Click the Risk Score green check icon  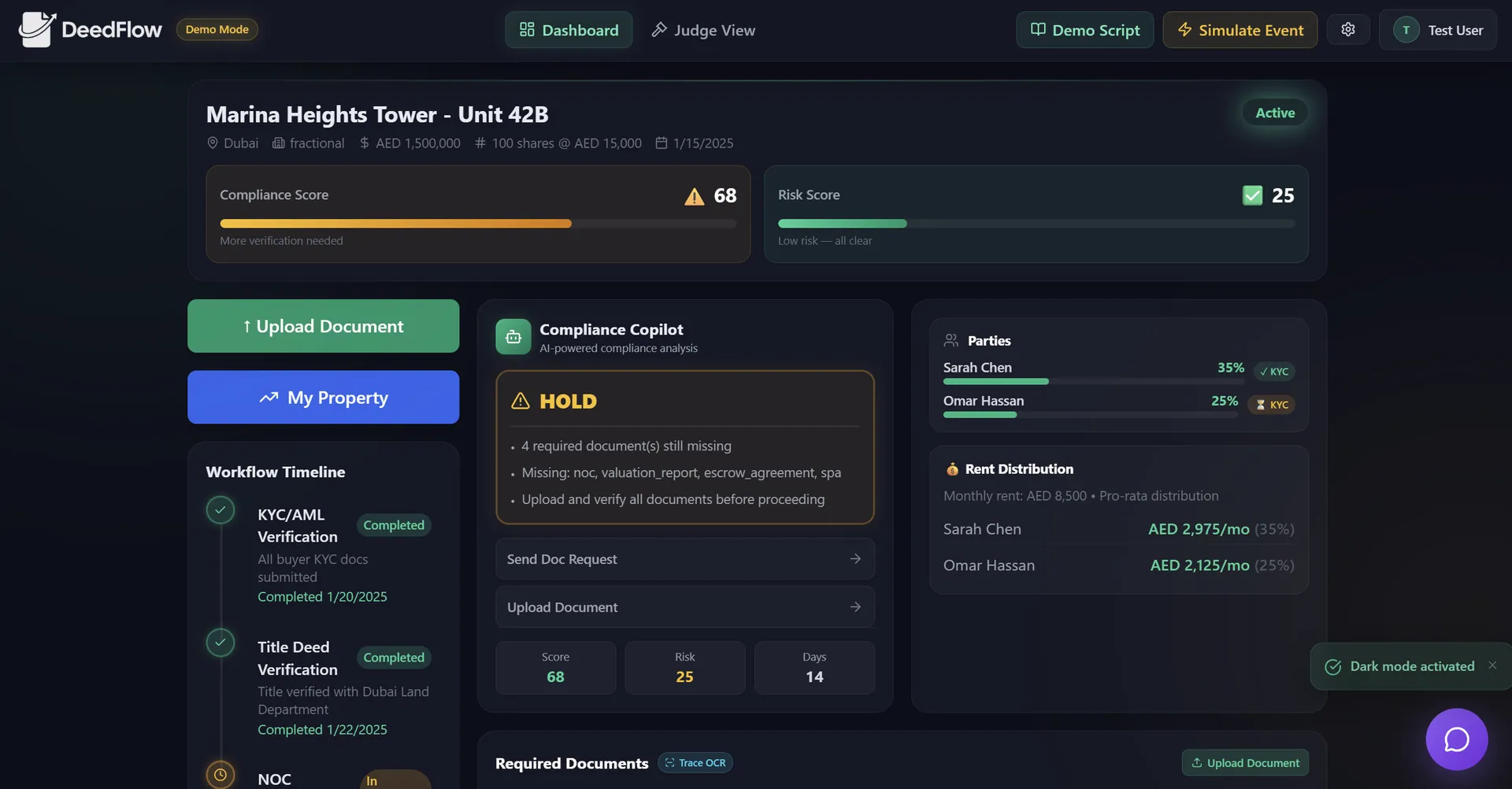tap(1252, 195)
